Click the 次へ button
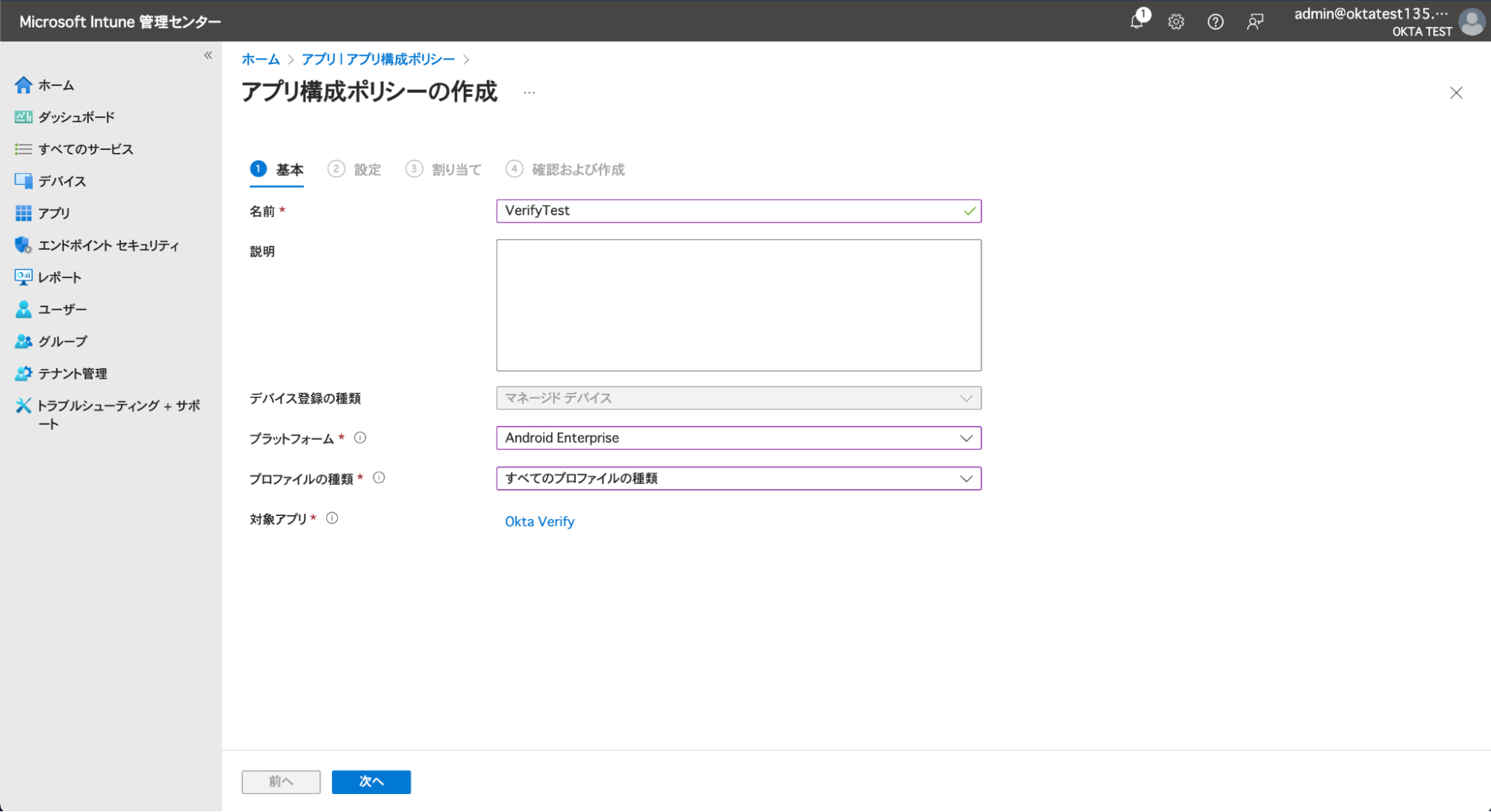Screen dimensions: 1491x812 371,781
